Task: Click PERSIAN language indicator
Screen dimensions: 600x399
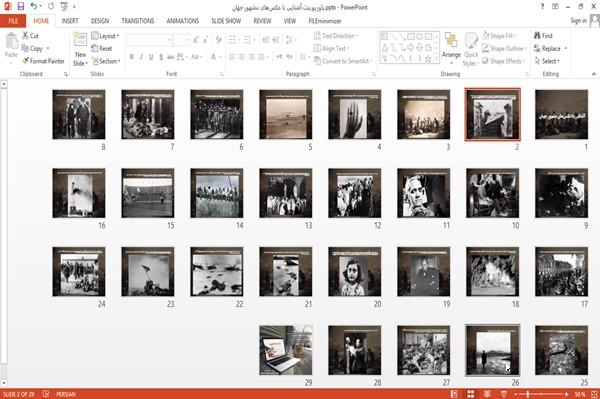Action: [x=66, y=394]
